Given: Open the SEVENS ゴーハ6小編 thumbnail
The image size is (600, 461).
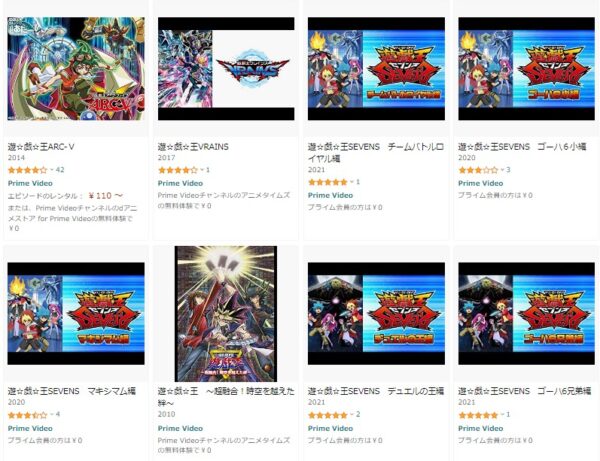Looking at the screenshot, I should pyautogui.click(x=527, y=68).
